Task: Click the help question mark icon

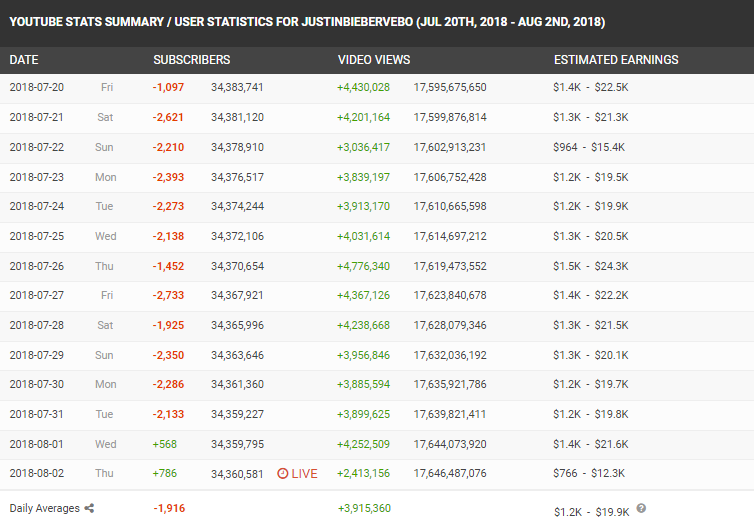Action: pos(641,508)
